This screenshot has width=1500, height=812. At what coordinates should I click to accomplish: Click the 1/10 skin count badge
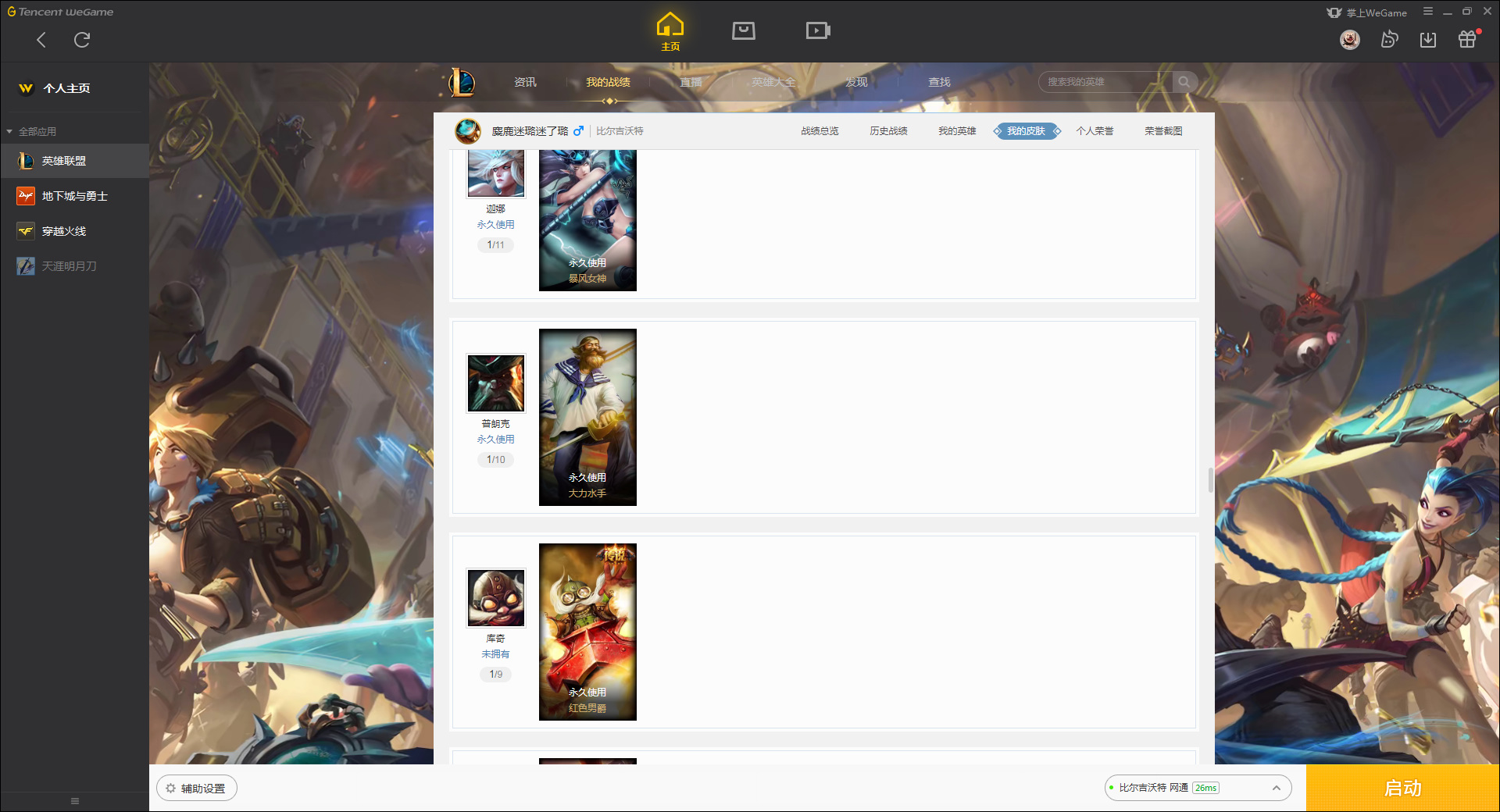pyautogui.click(x=495, y=460)
